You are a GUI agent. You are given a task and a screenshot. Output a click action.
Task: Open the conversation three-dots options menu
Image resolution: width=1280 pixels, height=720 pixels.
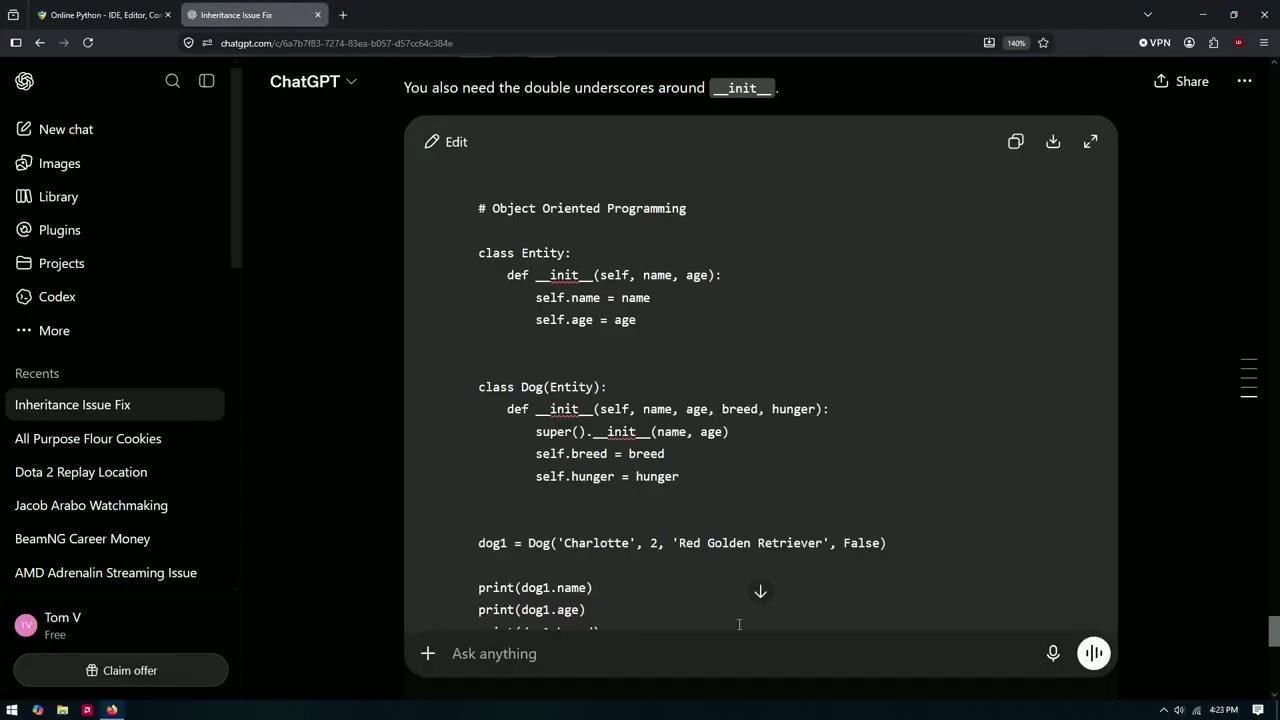pos(1244,81)
